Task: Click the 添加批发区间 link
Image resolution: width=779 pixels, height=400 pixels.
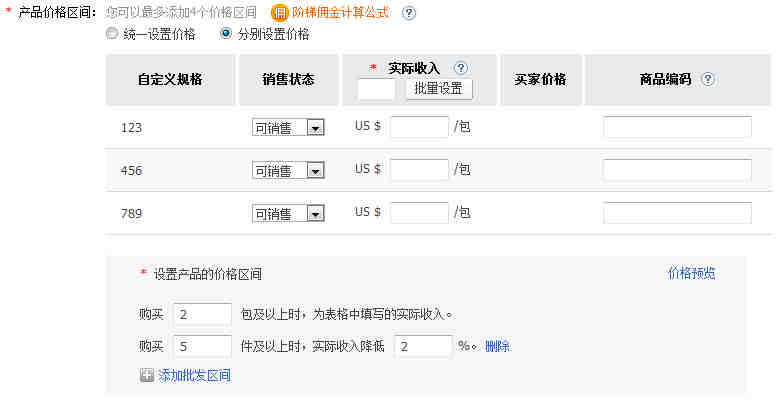Action: click(194, 375)
